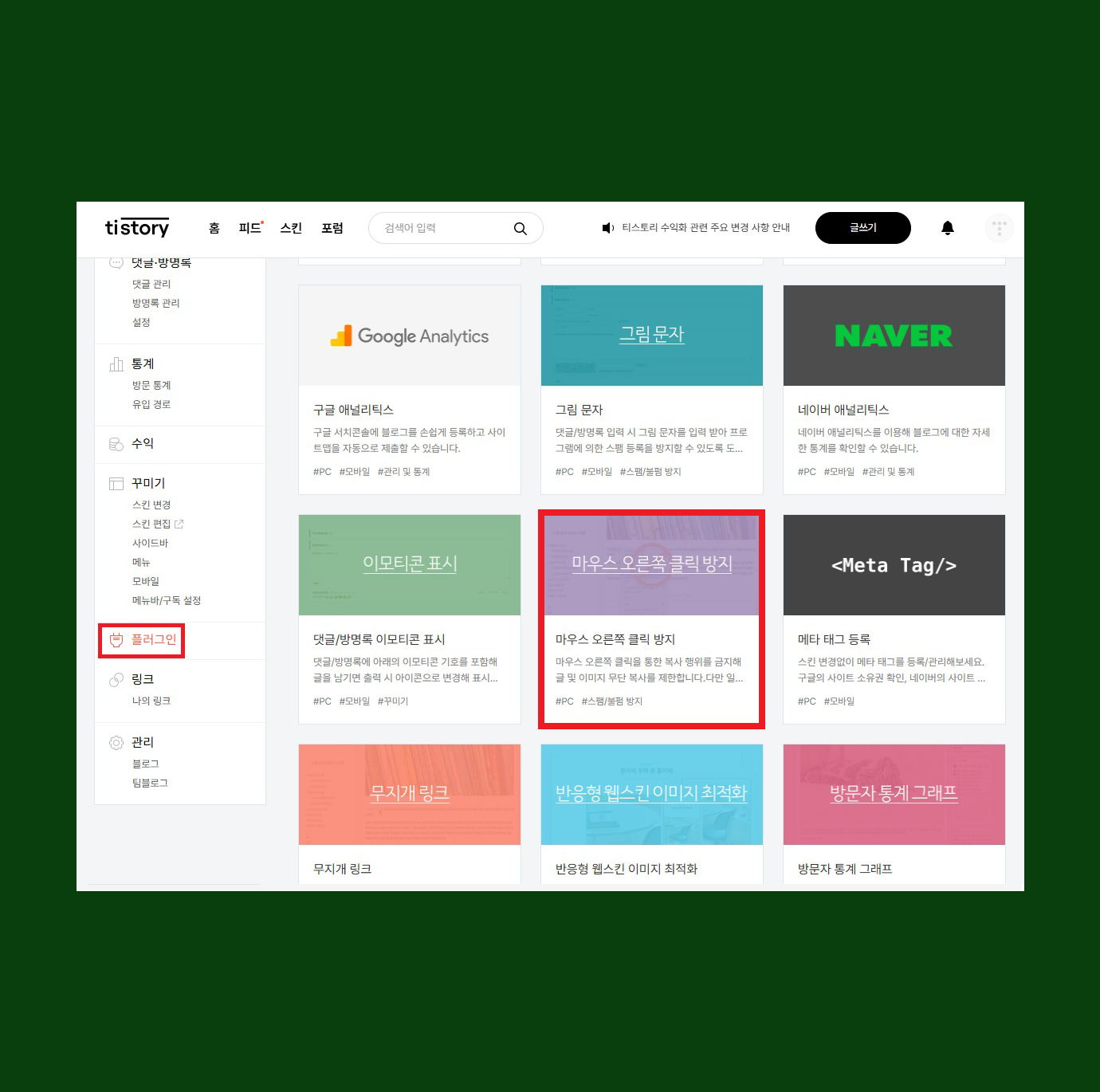Click the external link icon beside 스킨 편집
1100x1092 pixels.
(179, 524)
